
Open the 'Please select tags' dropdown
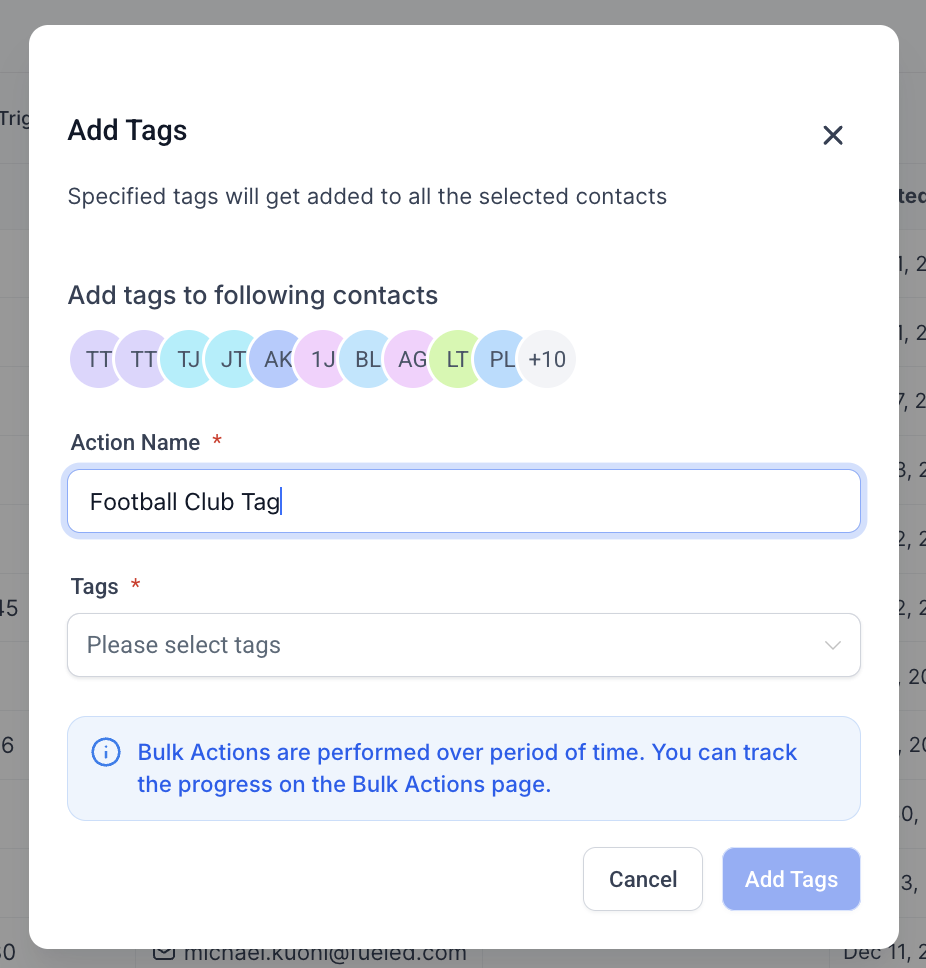click(x=450, y=645)
